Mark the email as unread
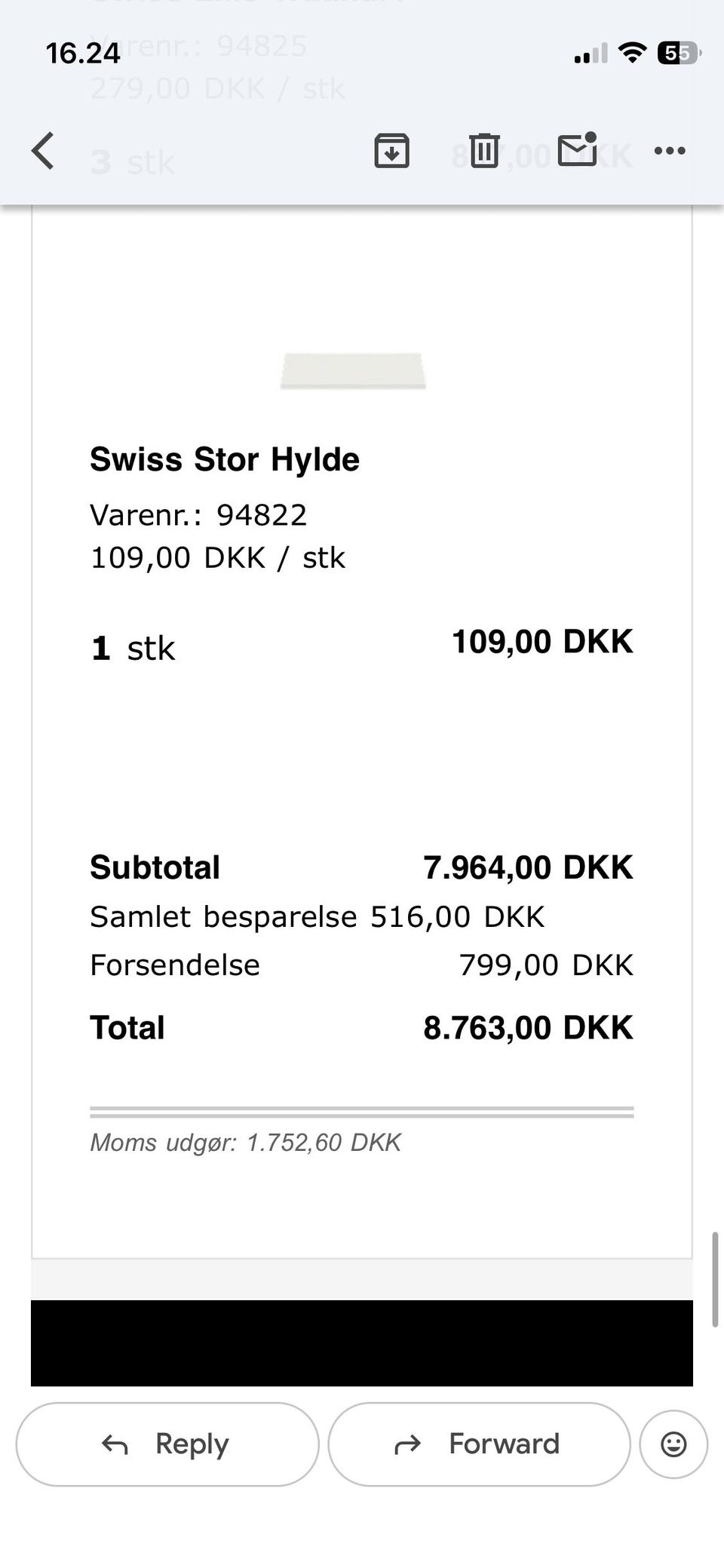 [x=578, y=149]
